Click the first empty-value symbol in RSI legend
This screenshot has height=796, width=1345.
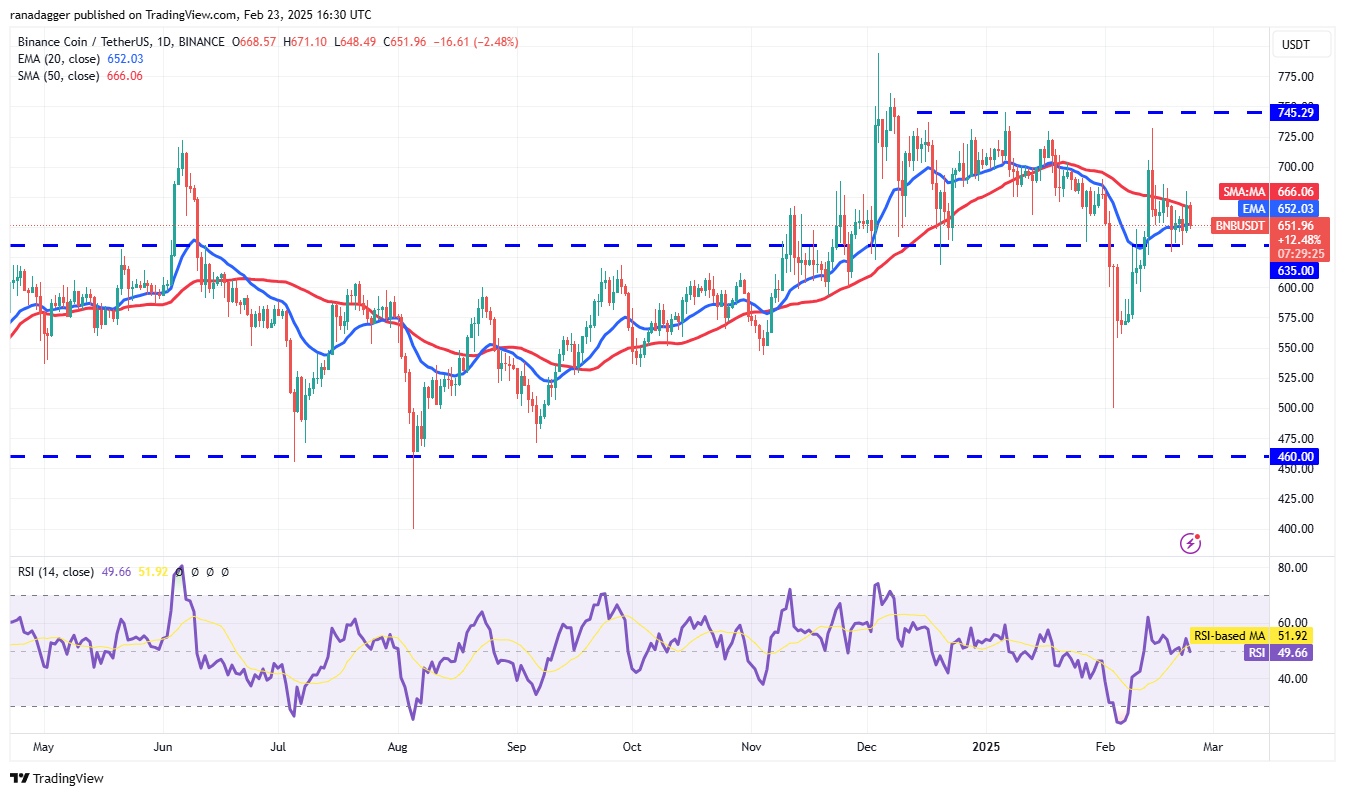tap(180, 572)
